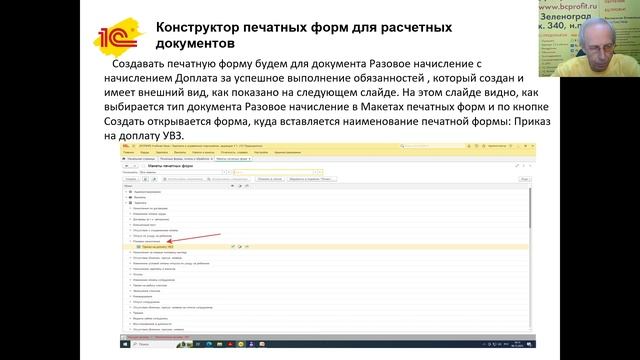This screenshot has height=360, width=640.
Task: Open the Настройка section menu
Action: [x=261, y=152]
